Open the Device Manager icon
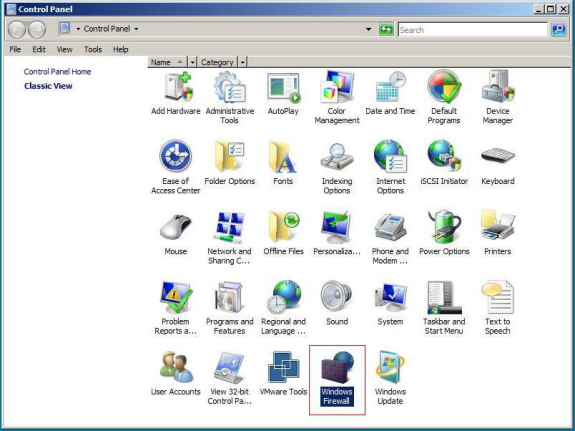575x431 pixels. point(498,98)
